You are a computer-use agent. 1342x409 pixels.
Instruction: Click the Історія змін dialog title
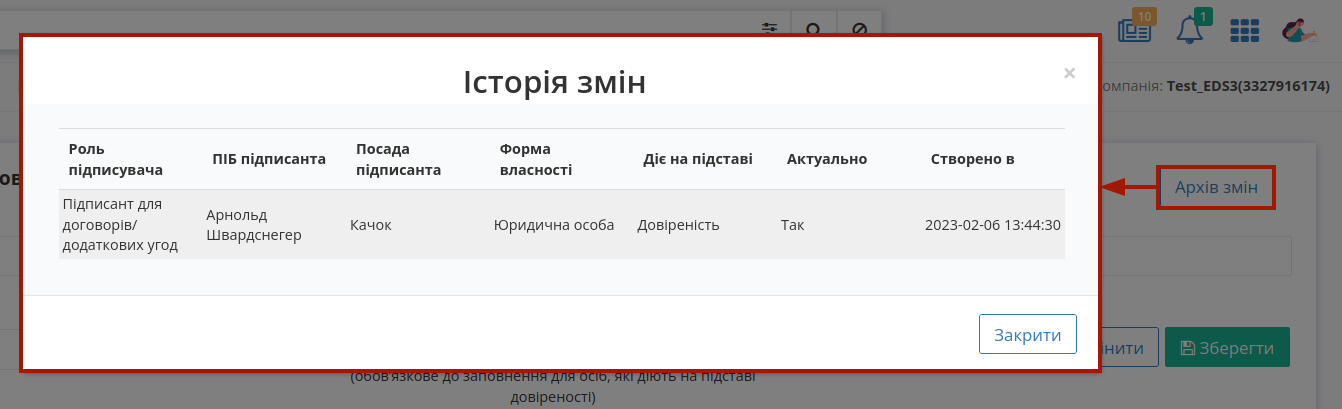click(x=554, y=82)
